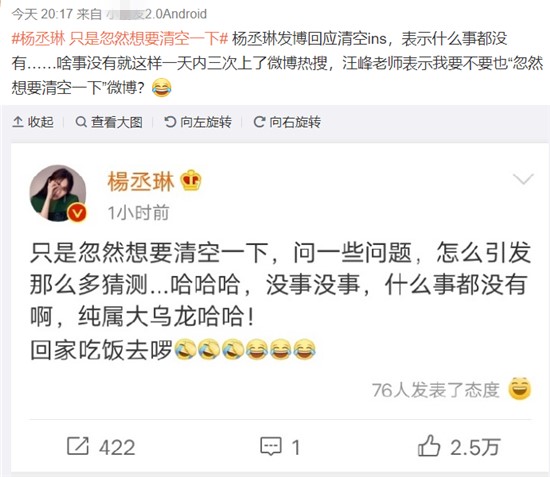Open the 楊丞琳 username profile link
Image resolution: width=550 pixels, height=477 pixels.
141,181
